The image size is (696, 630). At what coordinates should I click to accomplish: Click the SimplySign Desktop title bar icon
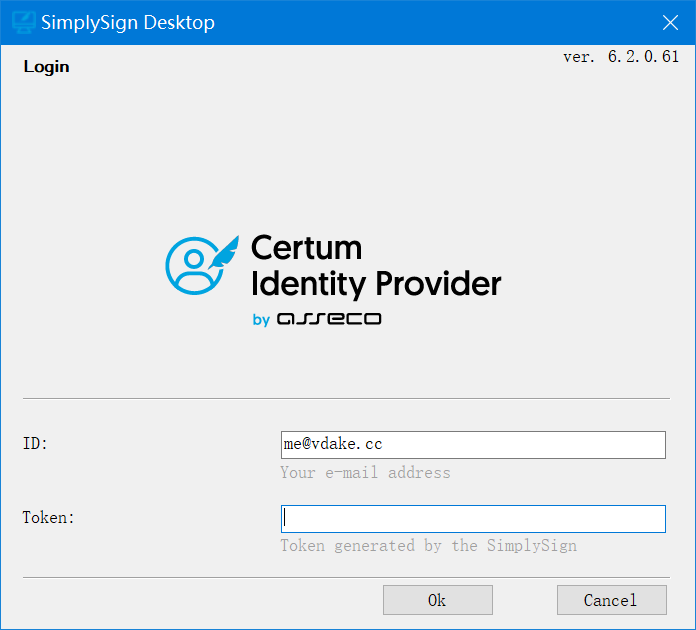pos(24,22)
